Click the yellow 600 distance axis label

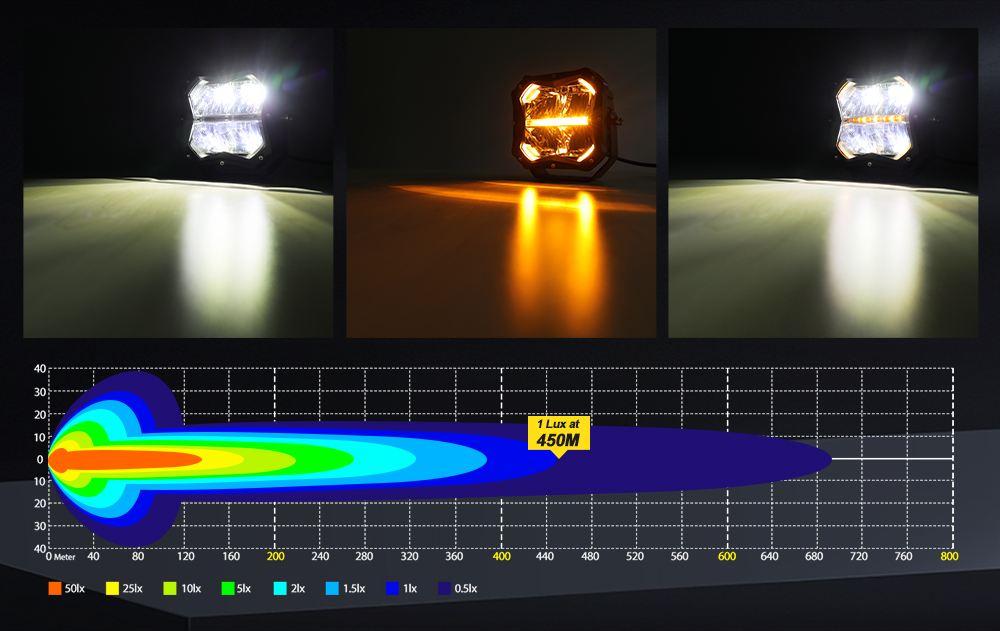[x=727, y=557]
